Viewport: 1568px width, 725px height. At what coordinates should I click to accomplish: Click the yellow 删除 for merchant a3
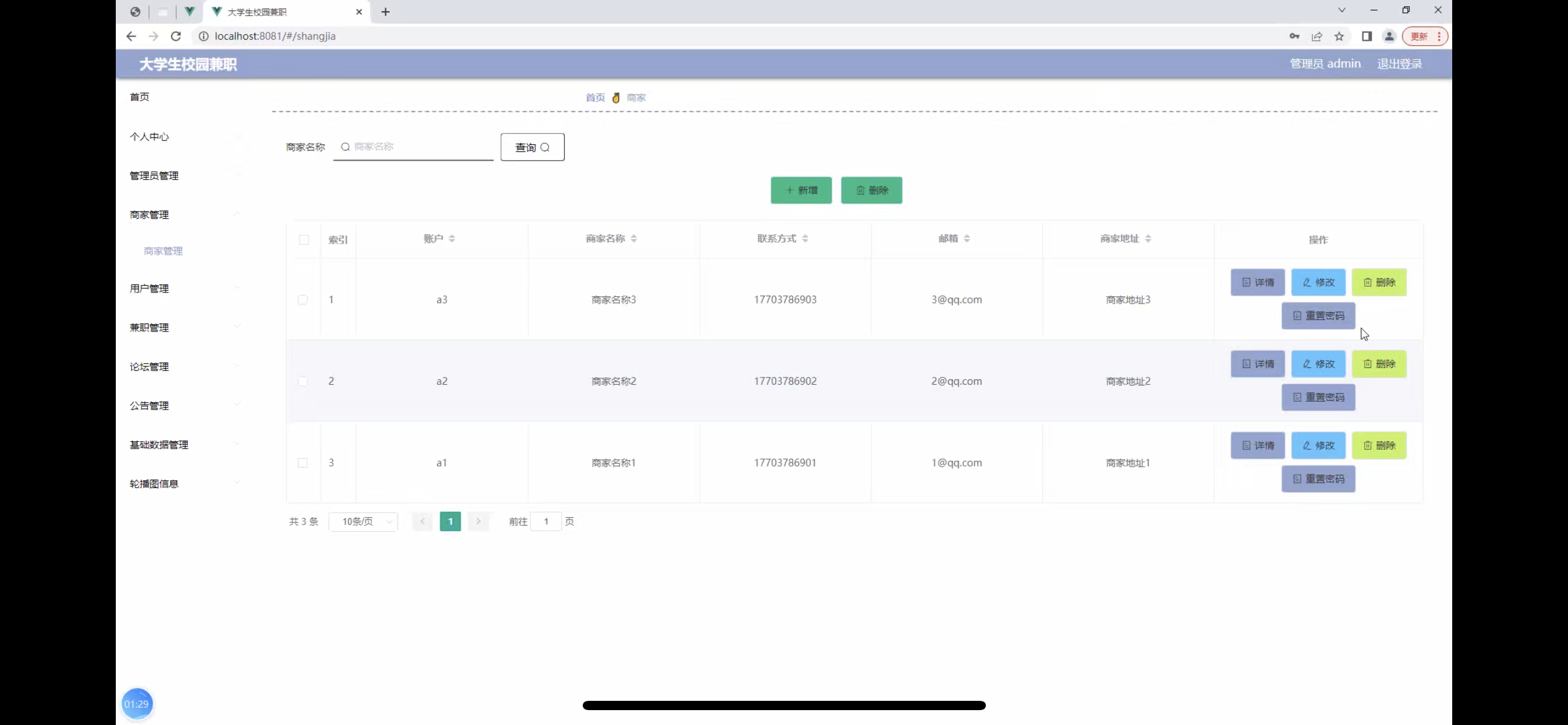[1379, 283]
